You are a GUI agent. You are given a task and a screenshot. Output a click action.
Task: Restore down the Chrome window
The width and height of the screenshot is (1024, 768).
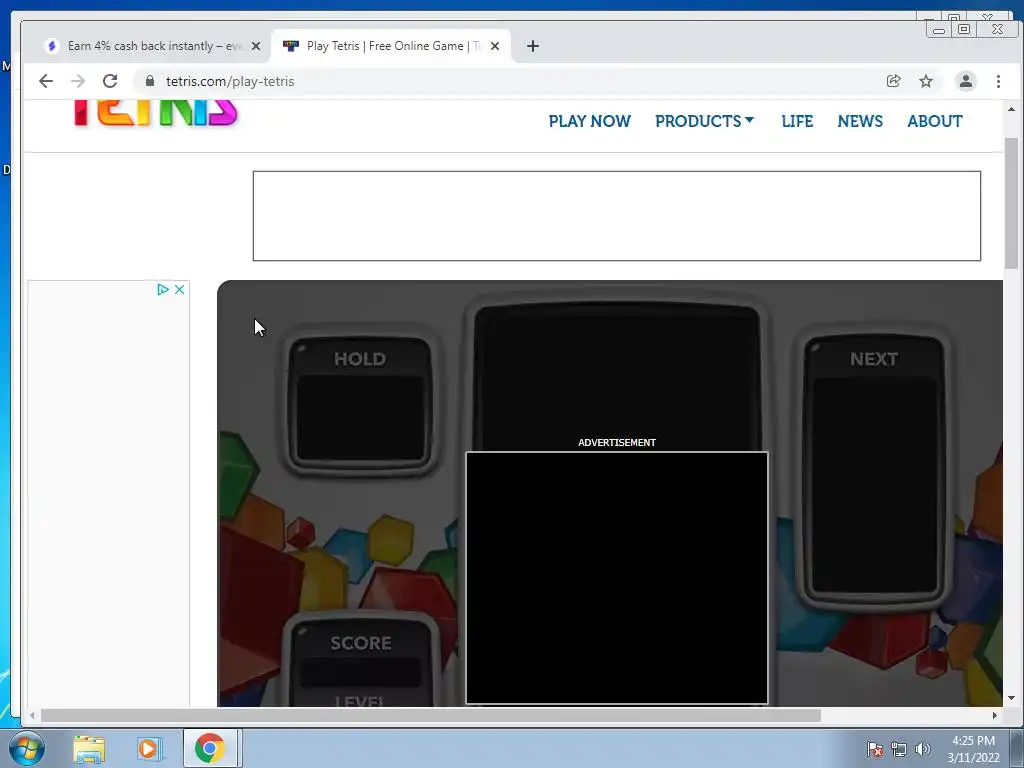(x=964, y=29)
